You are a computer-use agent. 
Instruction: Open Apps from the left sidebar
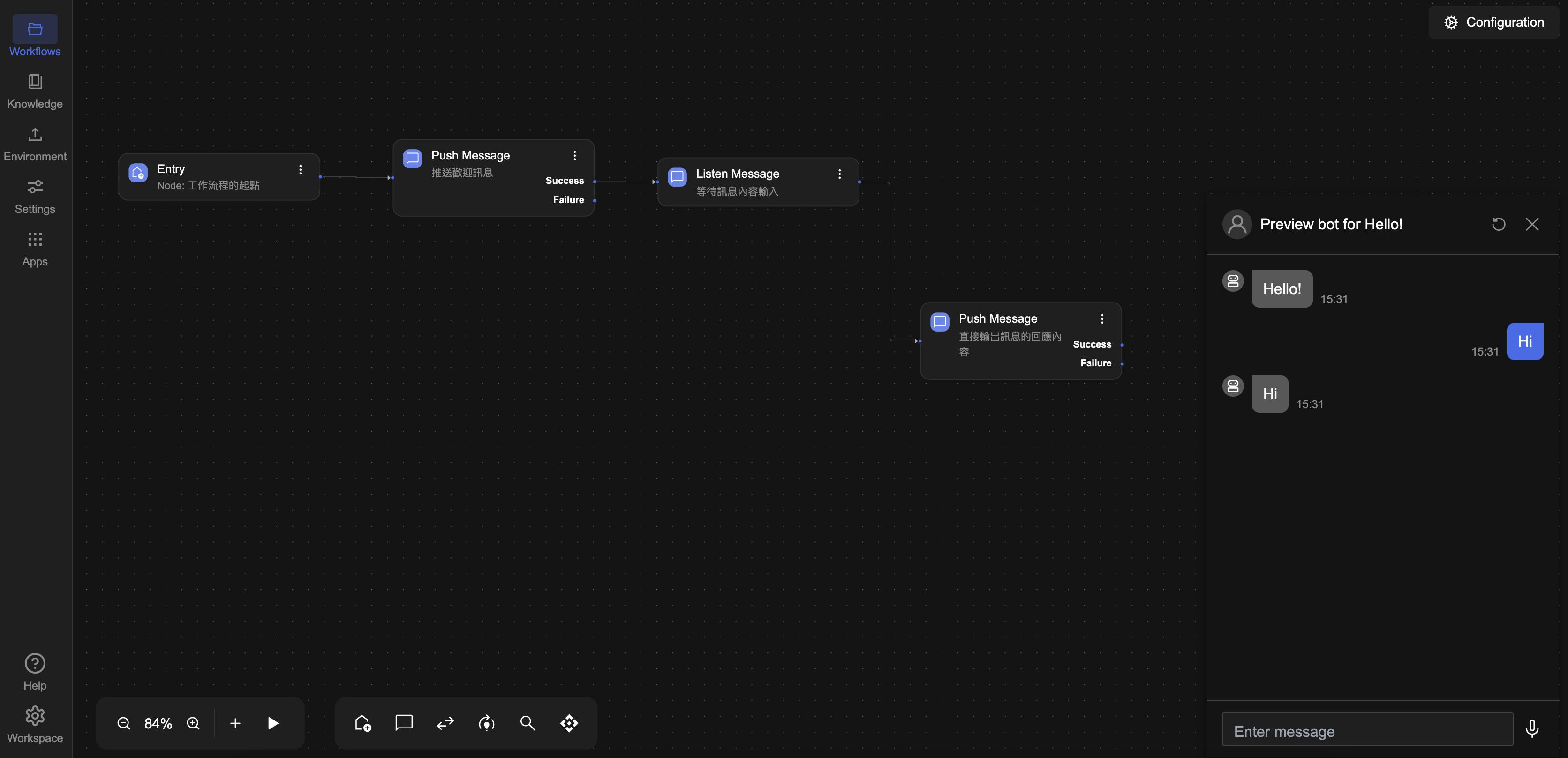click(x=35, y=249)
